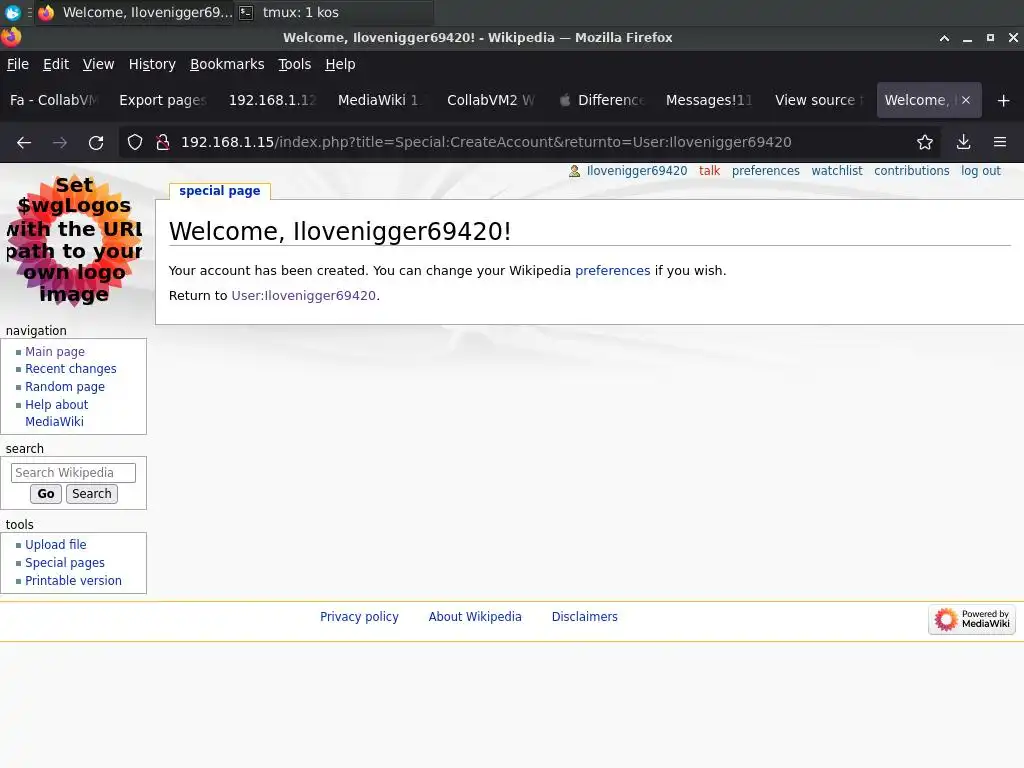Open the Tools menu
The height and width of the screenshot is (768, 1024).
295,64
